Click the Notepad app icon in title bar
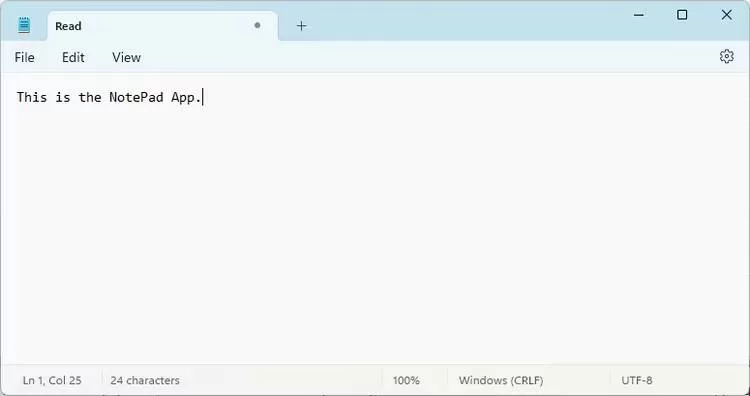Image resolution: width=750 pixels, height=396 pixels. (24, 25)
